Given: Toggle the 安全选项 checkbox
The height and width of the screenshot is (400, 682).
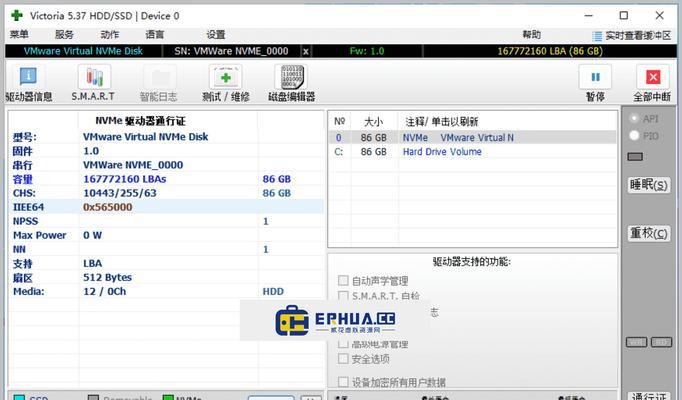Looking at the screenshot, I should 343,359.
